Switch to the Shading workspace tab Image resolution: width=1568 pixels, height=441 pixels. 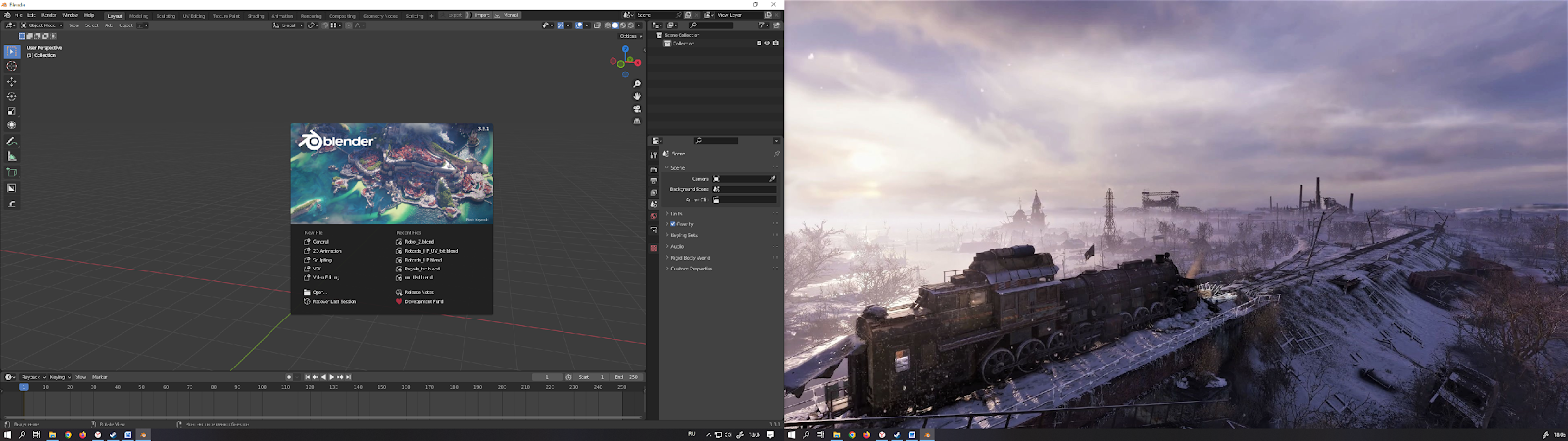(x=256, y=16)
